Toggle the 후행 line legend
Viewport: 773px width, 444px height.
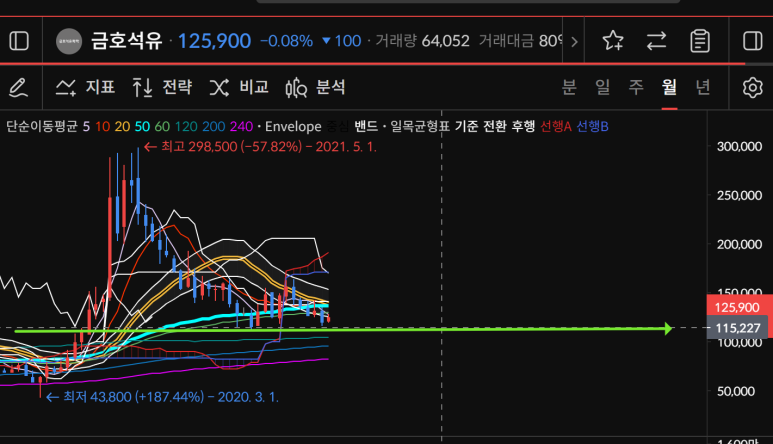pyautogui.click(x=523, y=127)
